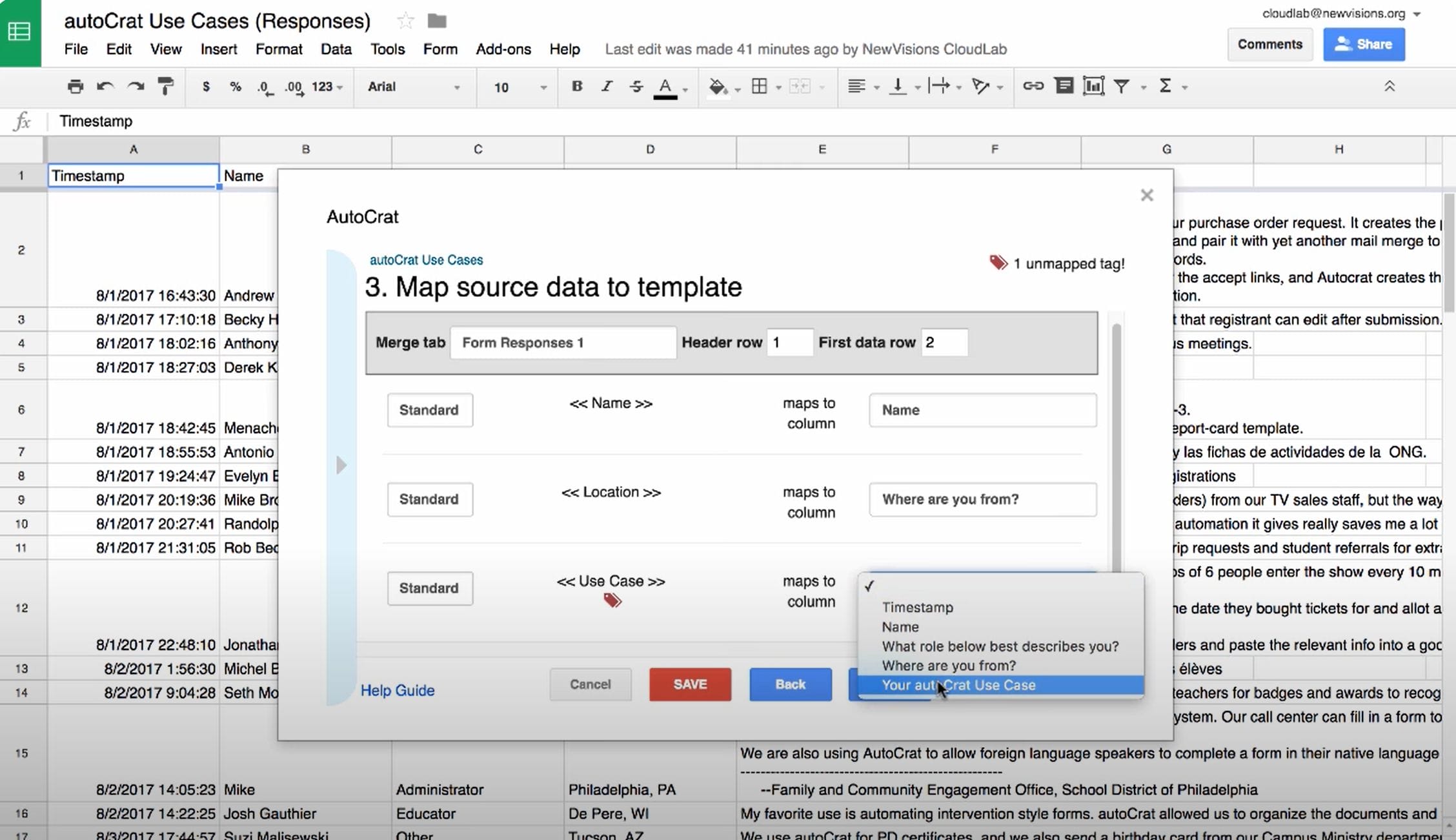Select Timestamp from the mapping dropdown
Screen dimensions: 1456x840
coord(917,607)
